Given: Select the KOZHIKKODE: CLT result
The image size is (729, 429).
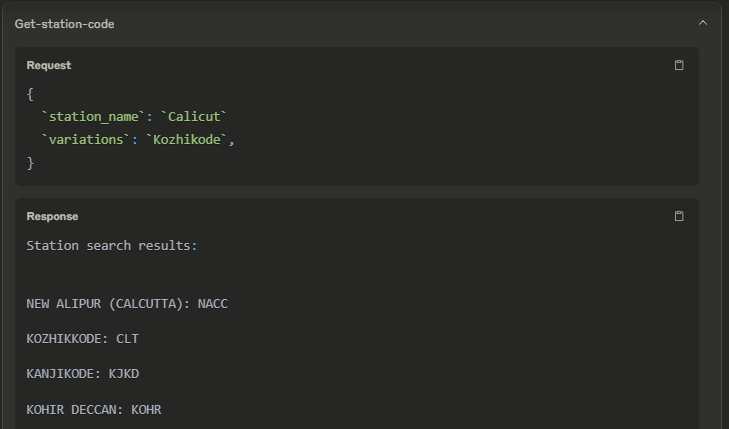Looking at the screenshot, I should pos(82,339).
